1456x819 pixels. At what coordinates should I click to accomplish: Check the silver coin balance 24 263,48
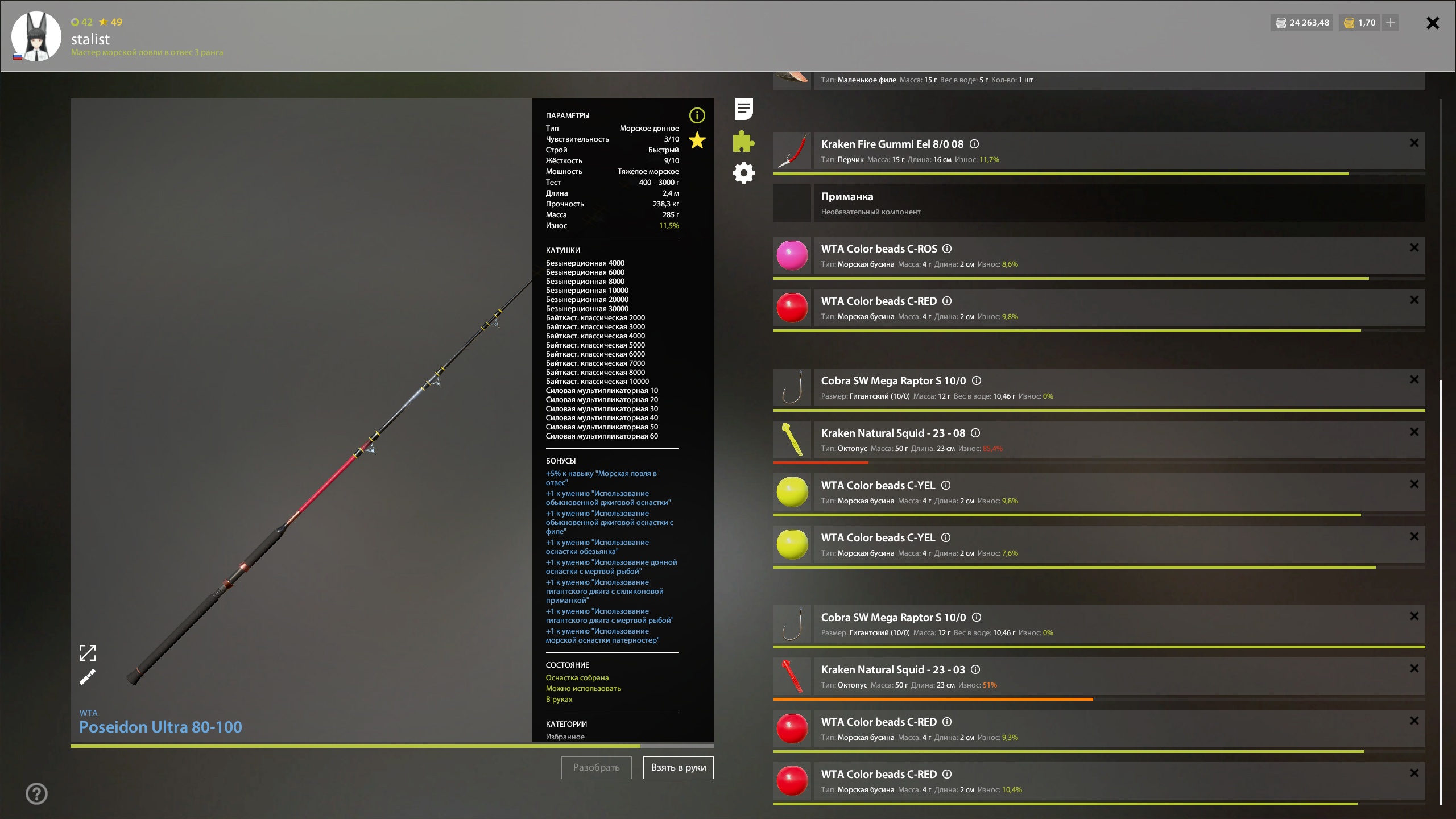click(1302, 23)
